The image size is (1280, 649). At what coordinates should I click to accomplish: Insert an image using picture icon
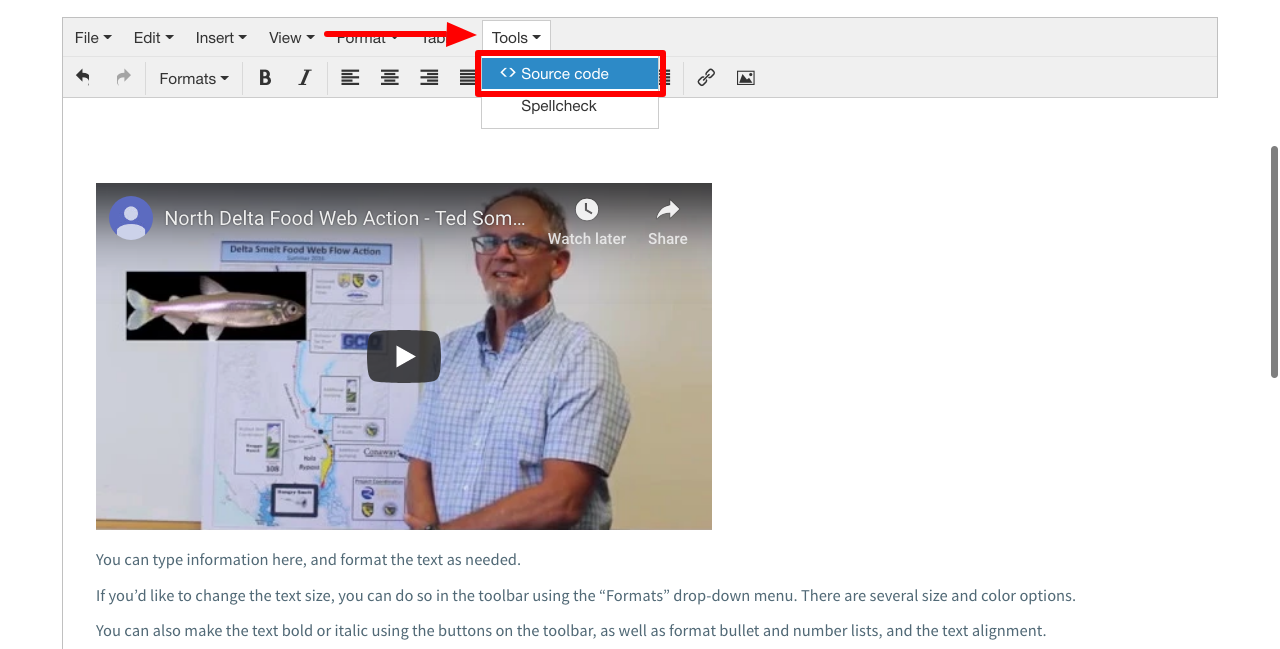click(746, 78)
